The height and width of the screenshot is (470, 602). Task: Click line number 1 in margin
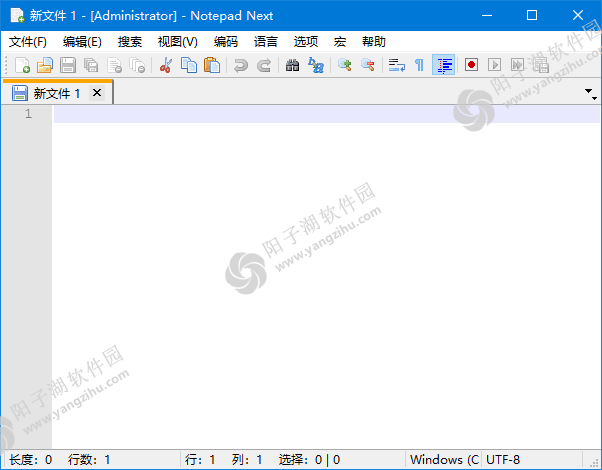pyautogui.click(x=29, y=114)
